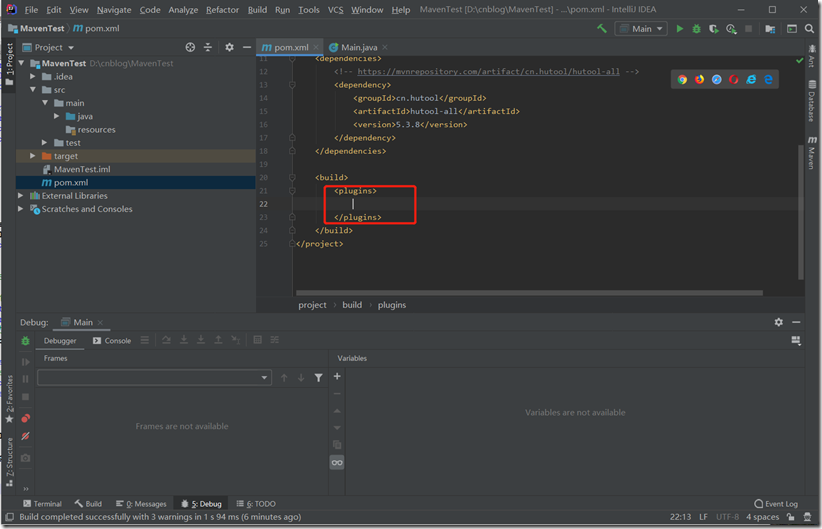This screenshot has width=822, height=529.
Task: Click the filter frames funnel icon
Action: 318,377
